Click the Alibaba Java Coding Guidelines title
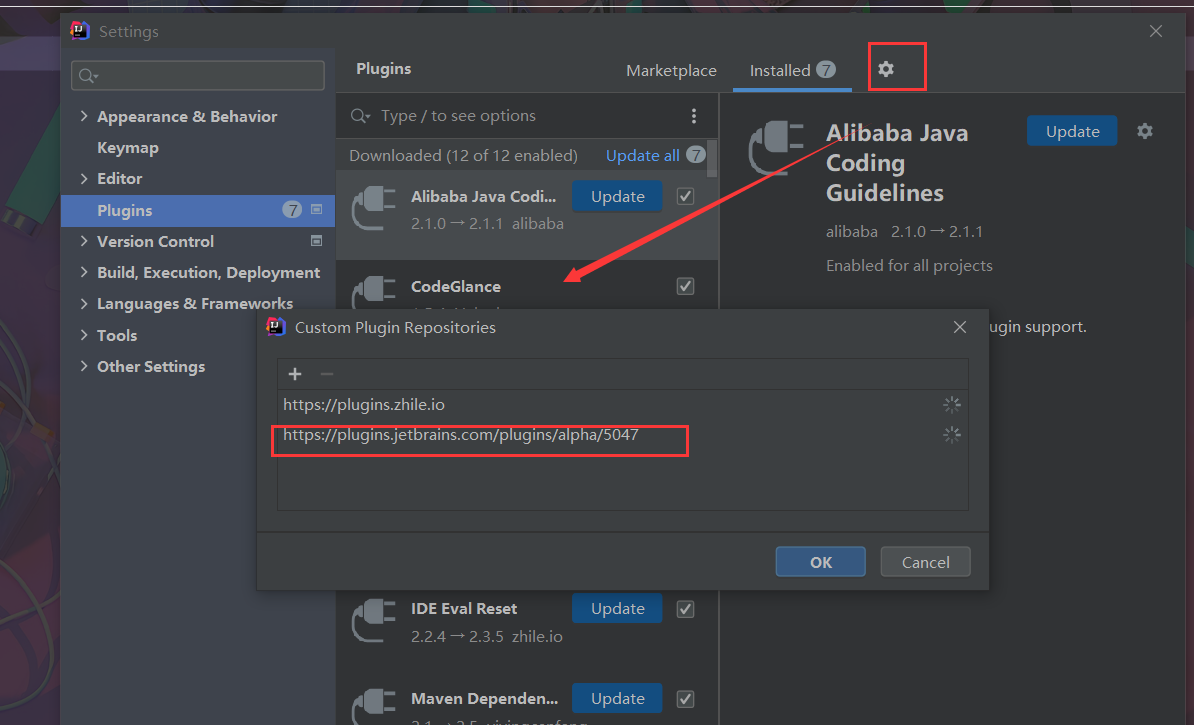The image size is (1194, 725). pos(897,163)
